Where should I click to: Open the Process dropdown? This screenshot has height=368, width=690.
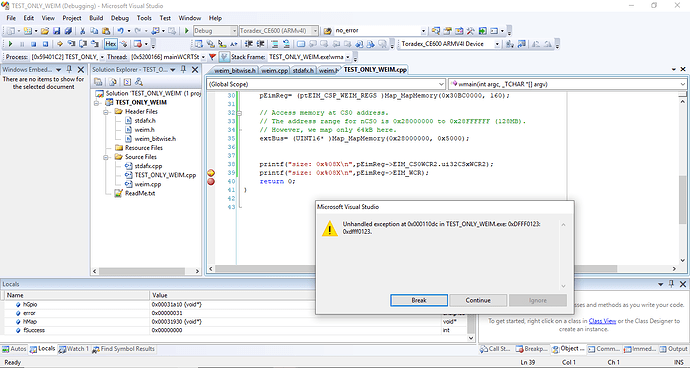pyautogui.click(x=102, y=57)
